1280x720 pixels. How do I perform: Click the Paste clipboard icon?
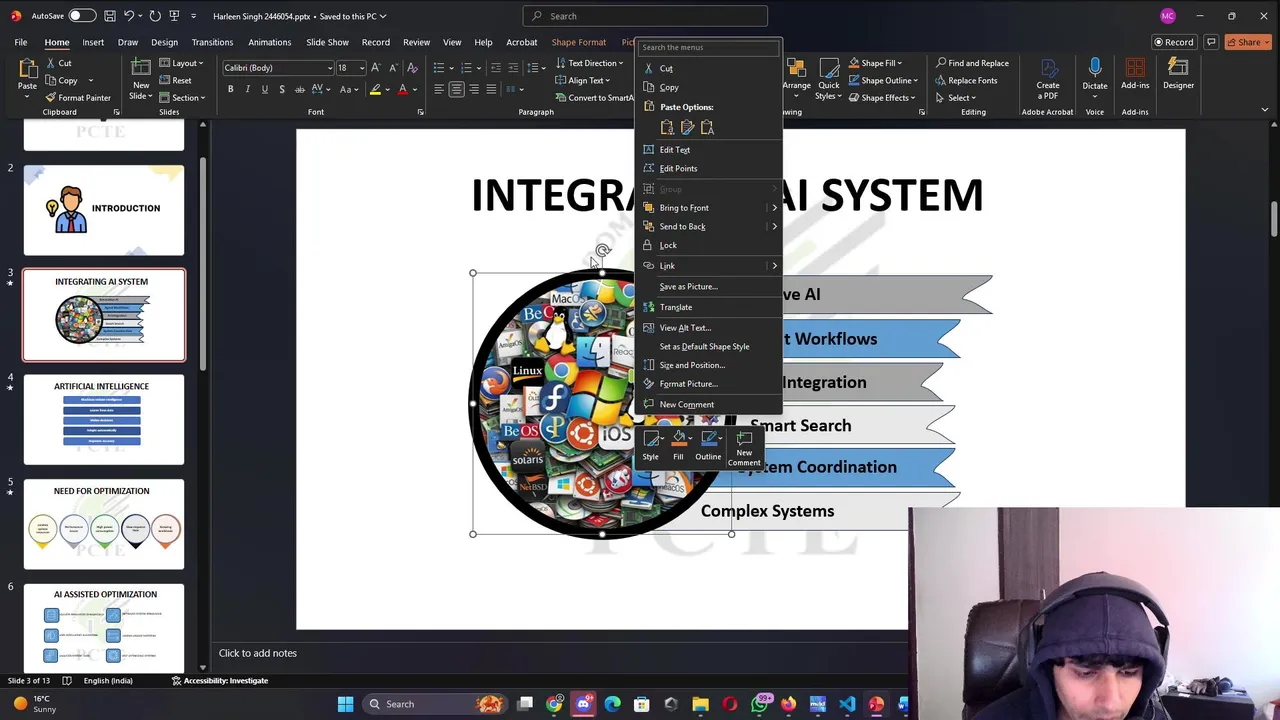[27, 69]
